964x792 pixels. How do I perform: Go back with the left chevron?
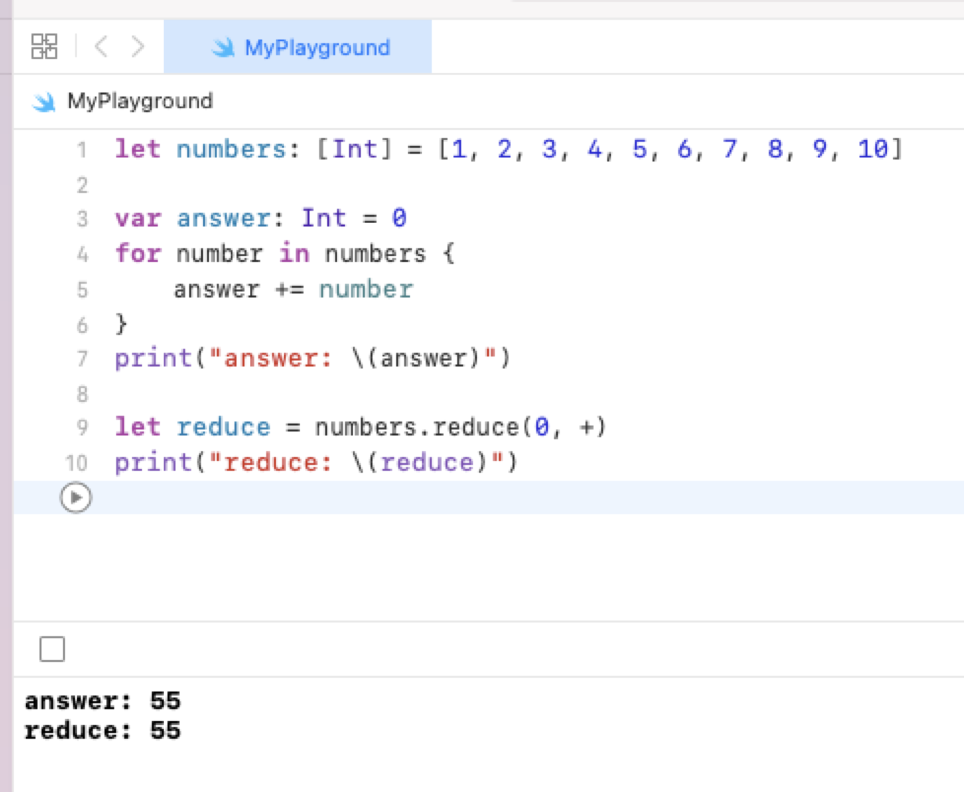(101, 46)
